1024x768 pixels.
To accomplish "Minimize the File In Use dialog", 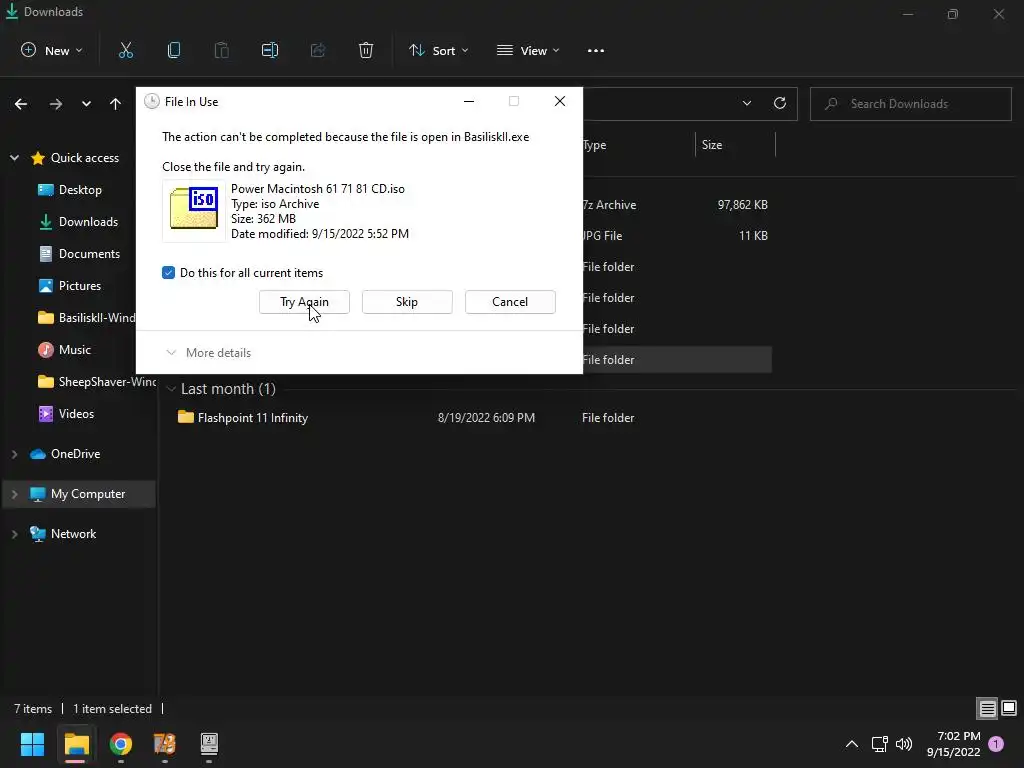I will coord(469,101).
